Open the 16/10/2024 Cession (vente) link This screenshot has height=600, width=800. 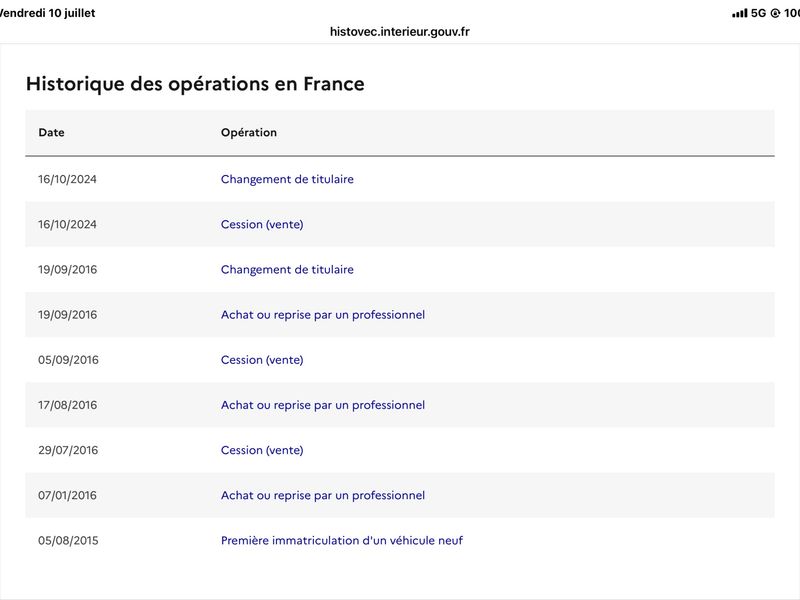coord(262,224)
